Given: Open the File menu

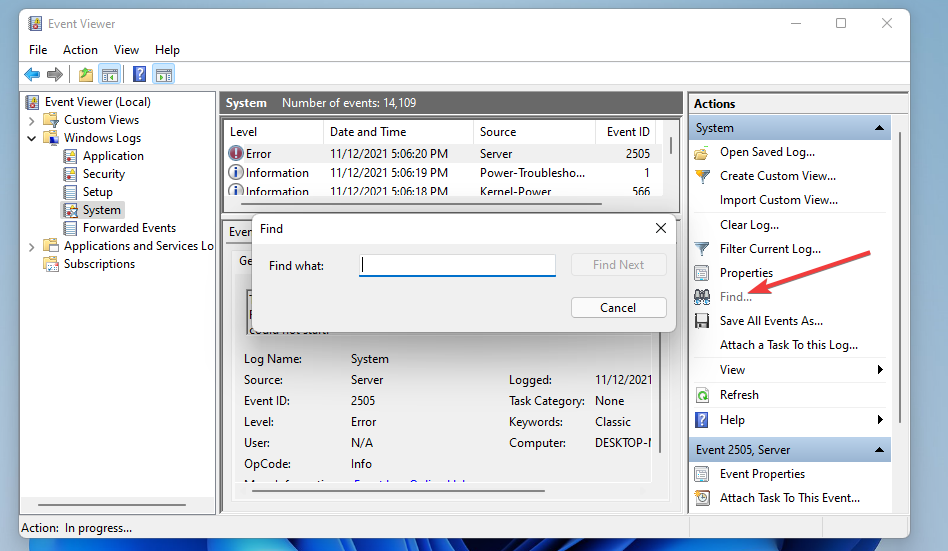Looking at the screenshot, I should tap(37, 50).
